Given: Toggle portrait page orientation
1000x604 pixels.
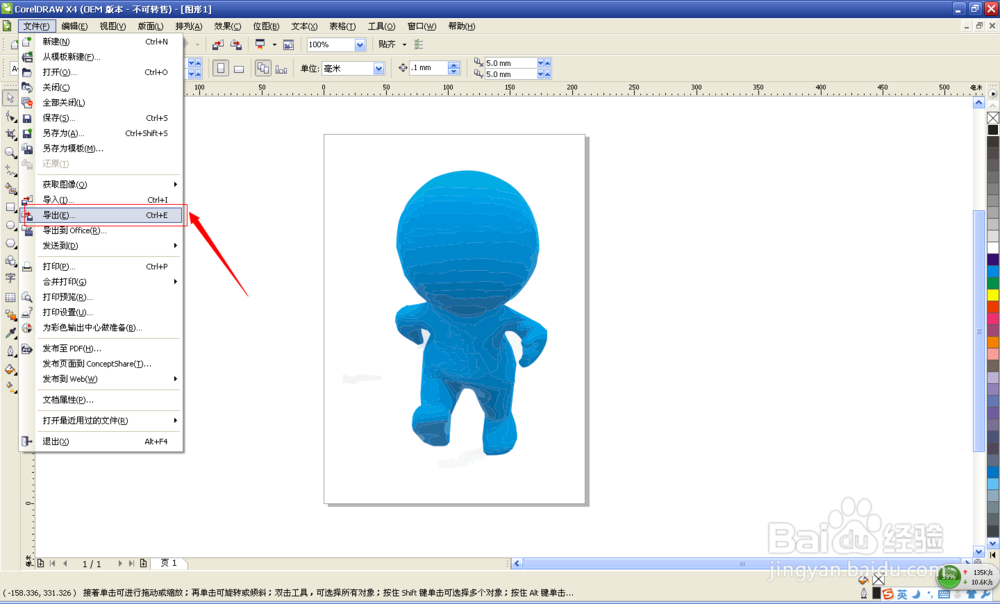Looking at the screenshot, I should (221, 68).
